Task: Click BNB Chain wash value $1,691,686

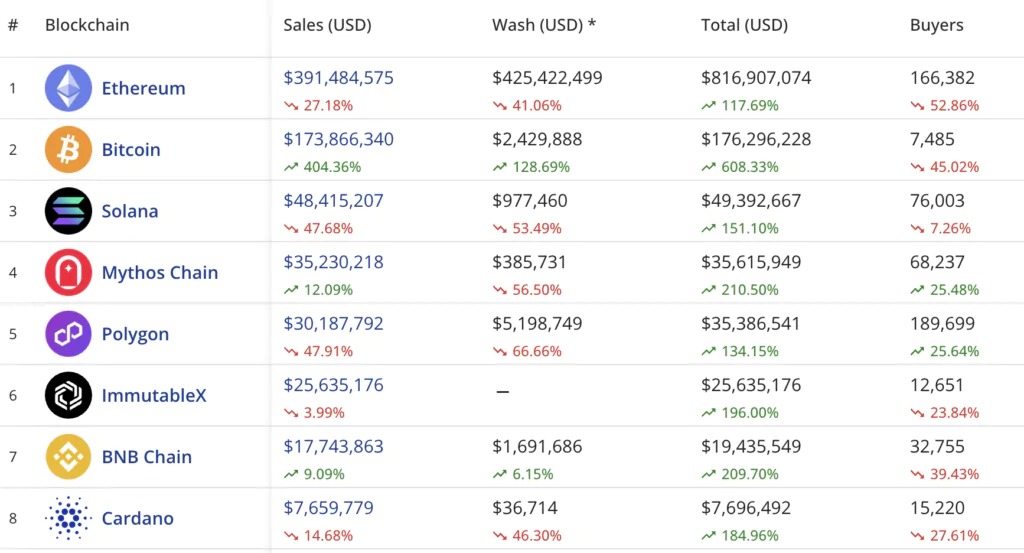Action: [x=537, y=446]
